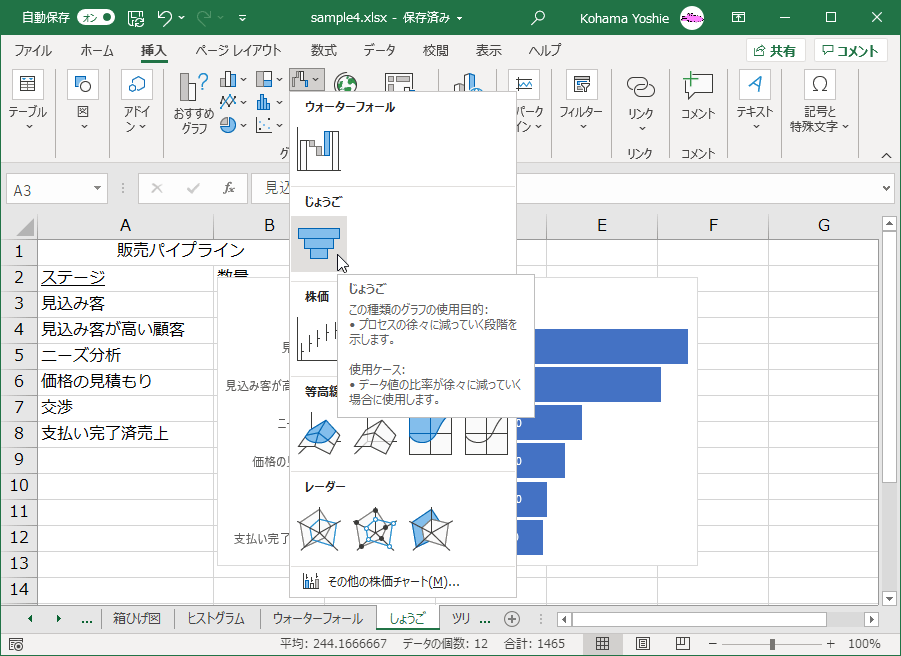Click the search magnifier in title bar

tap(538, 18)
